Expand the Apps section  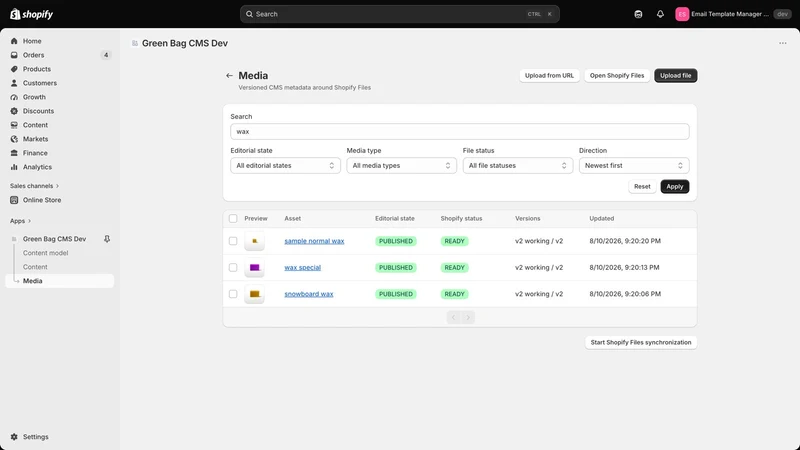tap(20, 221)
